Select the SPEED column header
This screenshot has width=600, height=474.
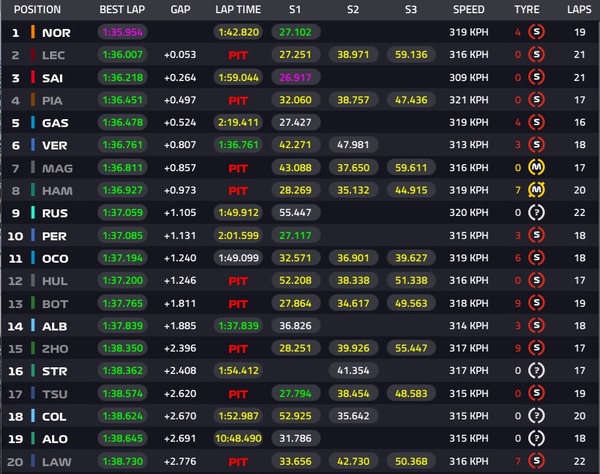(x=469, y=10)
